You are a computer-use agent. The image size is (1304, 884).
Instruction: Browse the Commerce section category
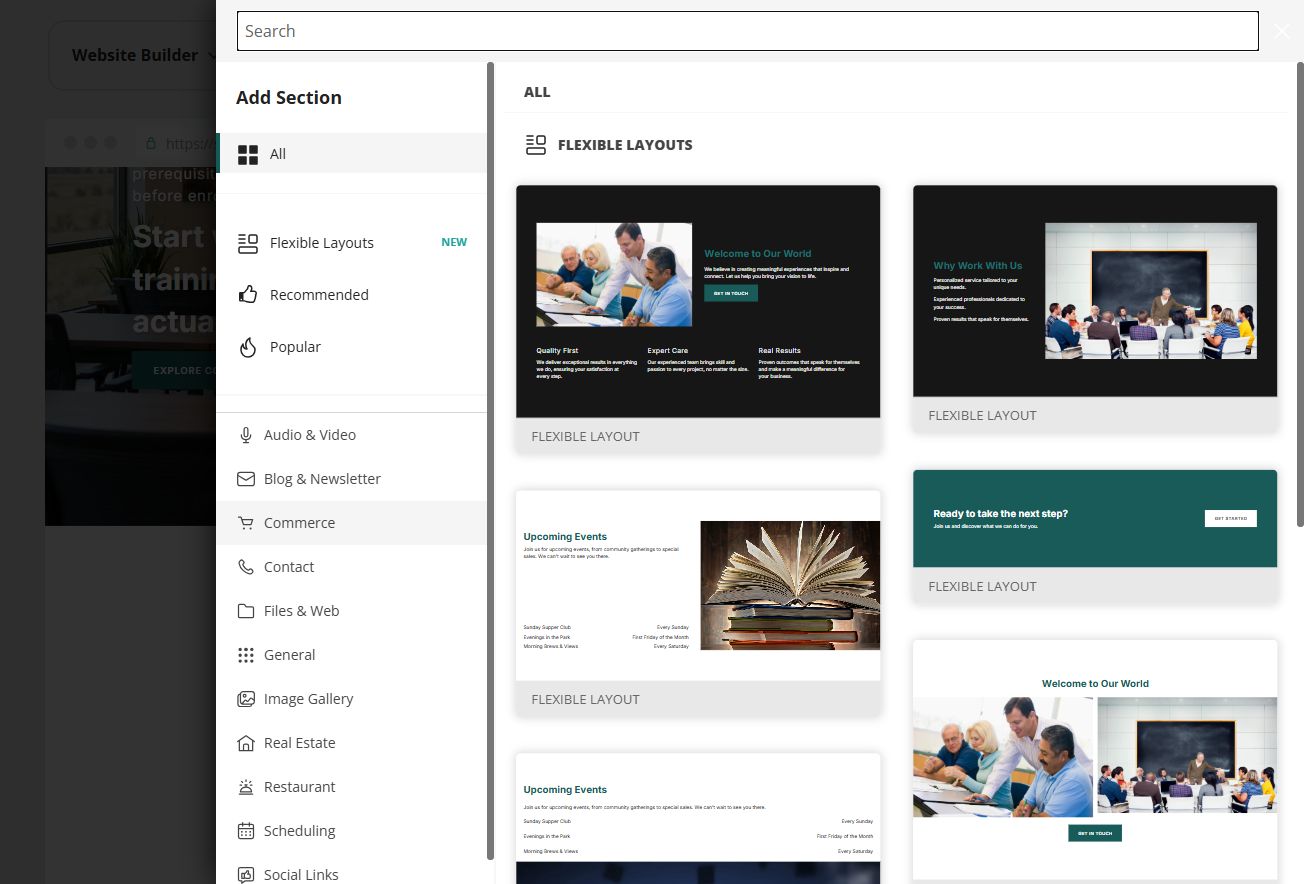[x=351, y=523]
